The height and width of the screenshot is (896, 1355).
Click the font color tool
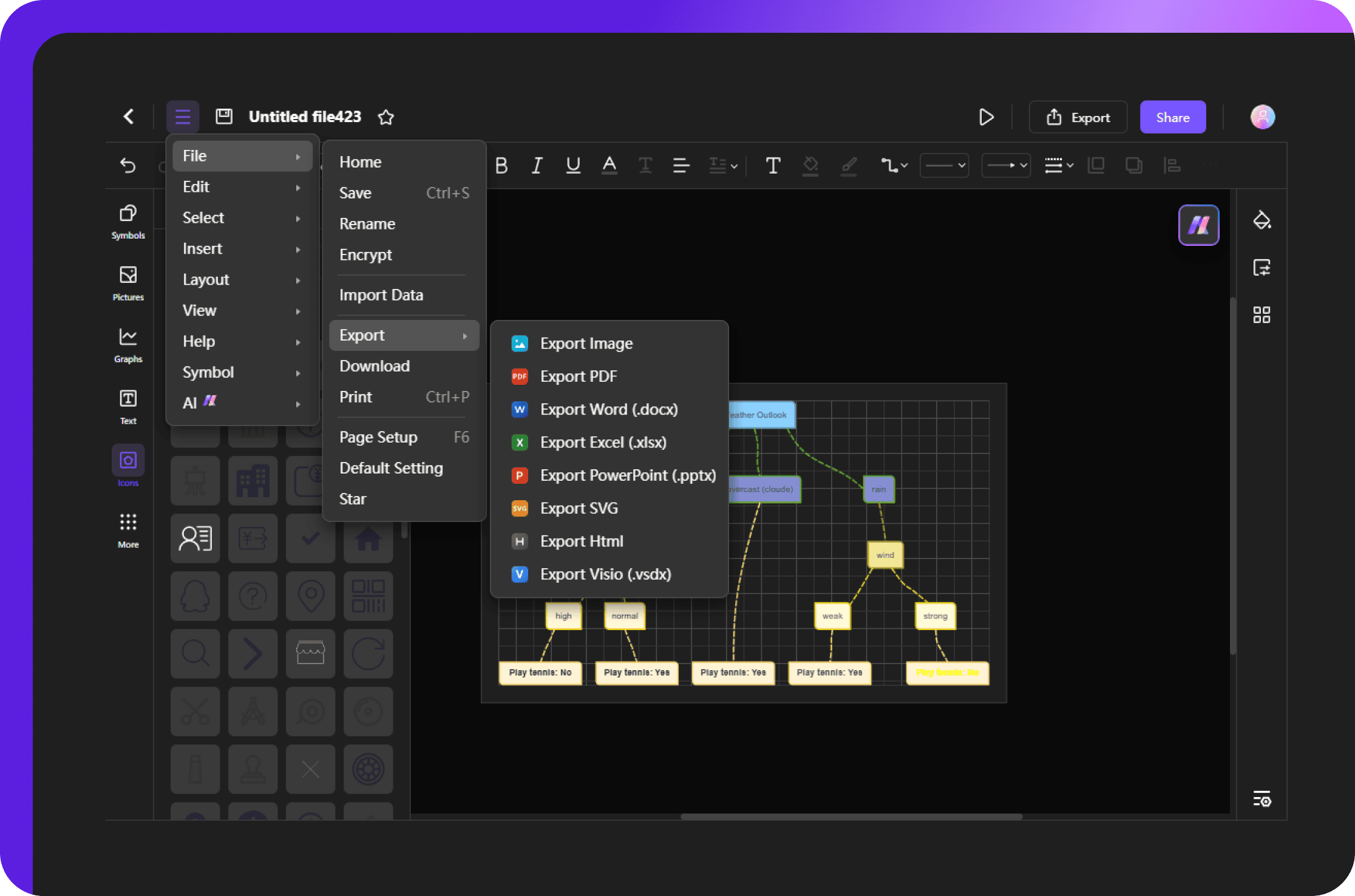tap(609, 165)
